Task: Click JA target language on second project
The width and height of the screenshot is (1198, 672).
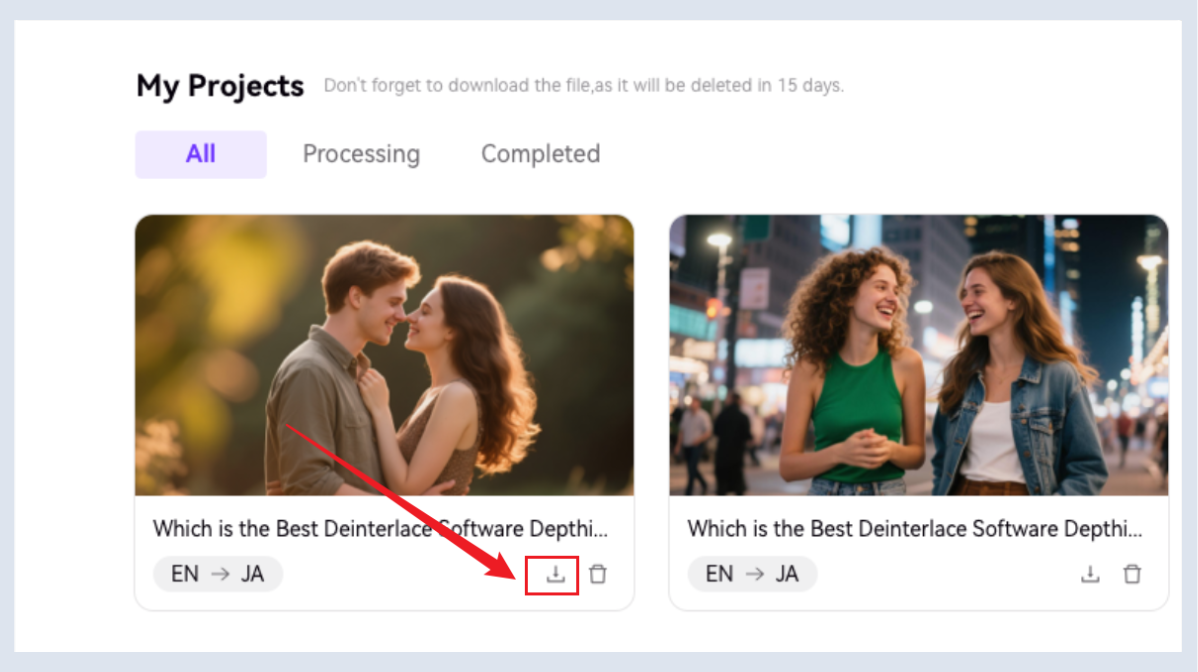Action: [787, 574]
